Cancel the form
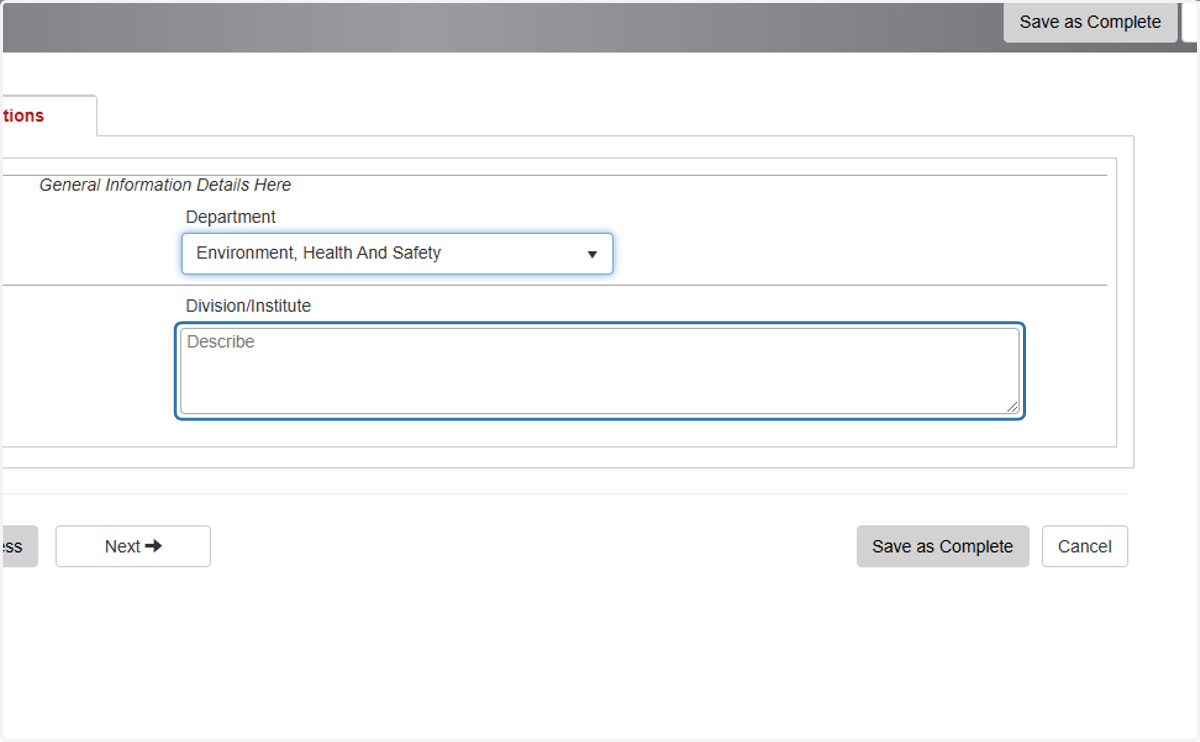Image resolution: width=1200 pixels, height=742 pixels. (x=1085, y=546)
